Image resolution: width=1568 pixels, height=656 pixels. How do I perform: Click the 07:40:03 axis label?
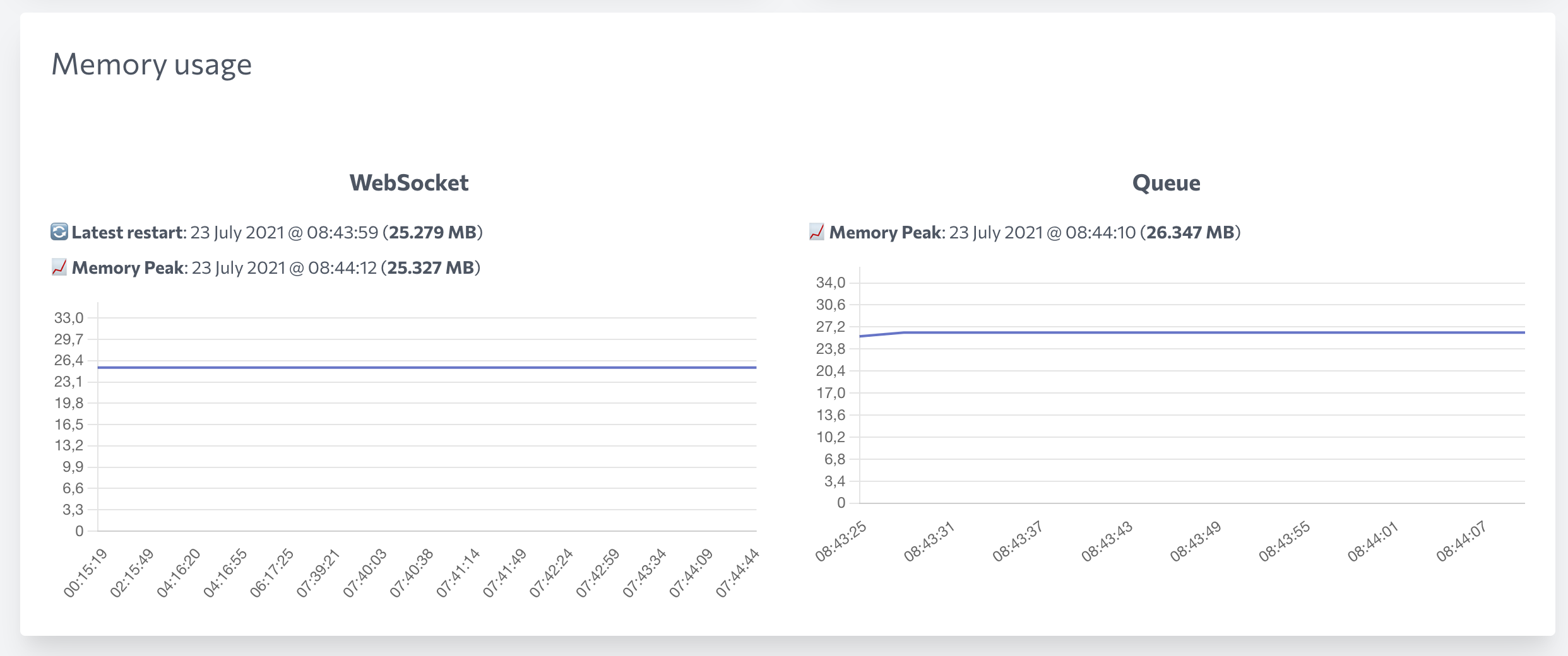(x=365, y=573)
